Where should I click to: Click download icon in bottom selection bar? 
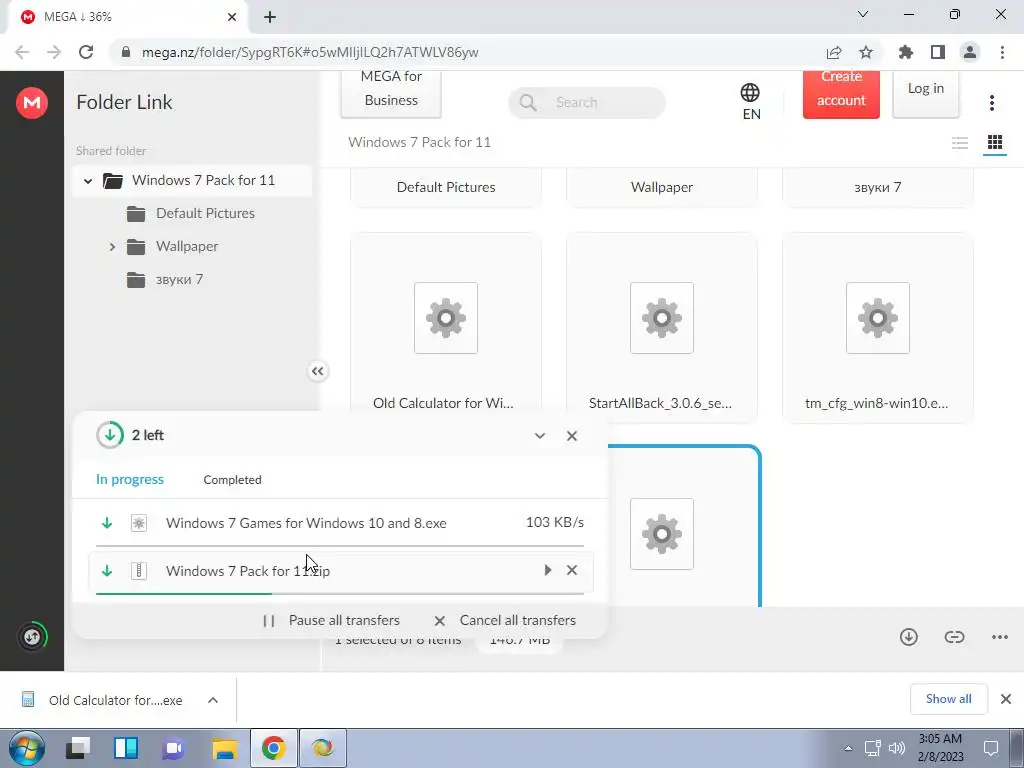pos(908,637)
